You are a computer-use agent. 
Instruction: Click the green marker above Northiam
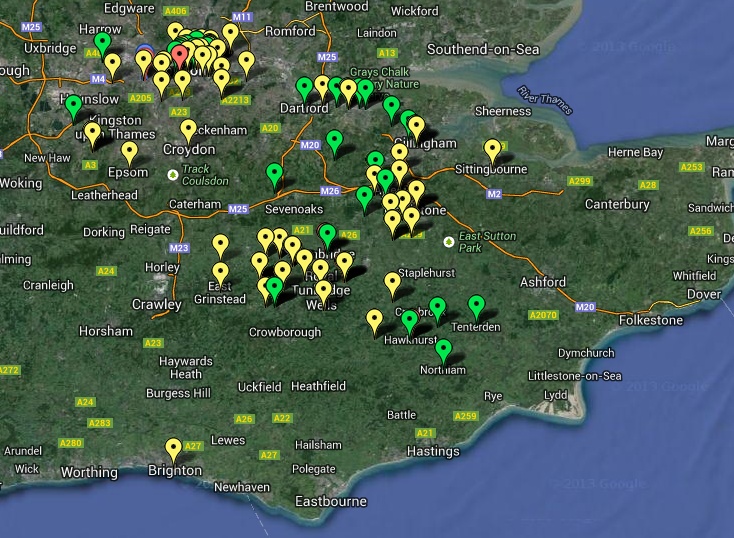(x=444, y=350)
